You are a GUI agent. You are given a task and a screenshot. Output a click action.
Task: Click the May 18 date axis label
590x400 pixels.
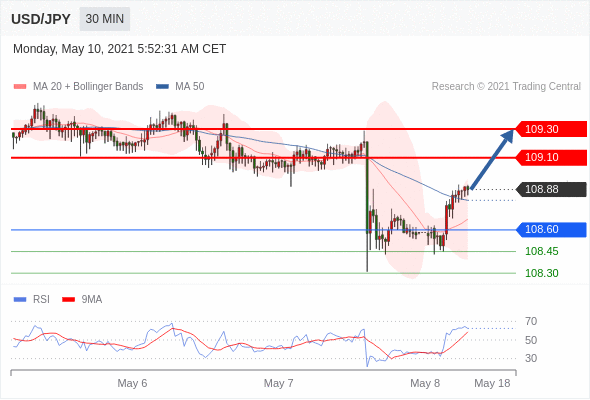(x=492, y=383)
